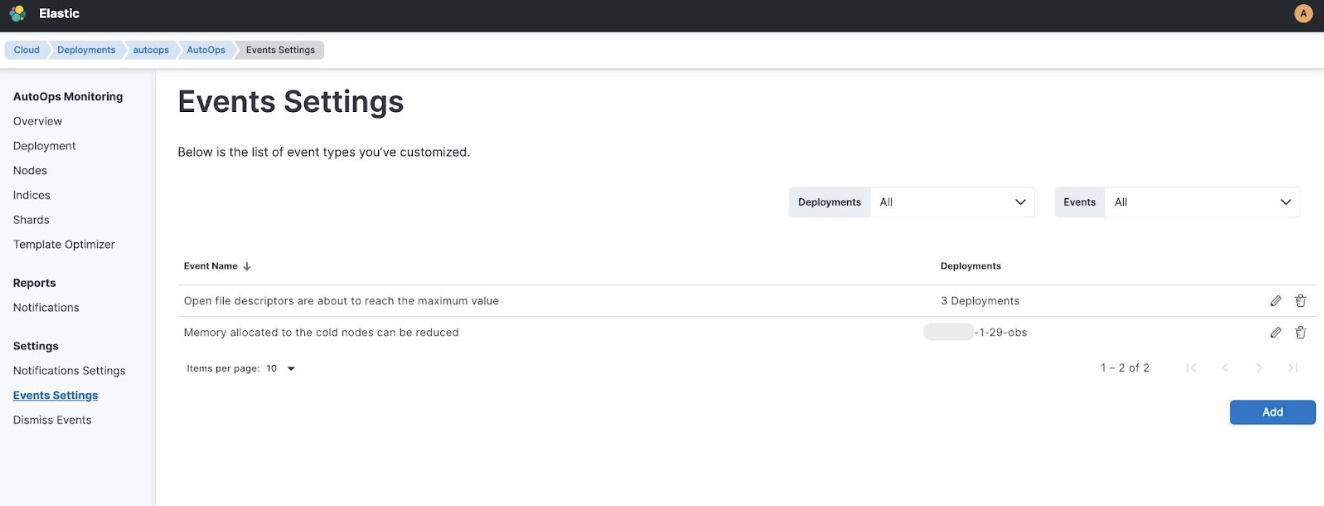Go to first page of events
1324x506 pixels.
pyautogui.click(x=1191, y=368)
